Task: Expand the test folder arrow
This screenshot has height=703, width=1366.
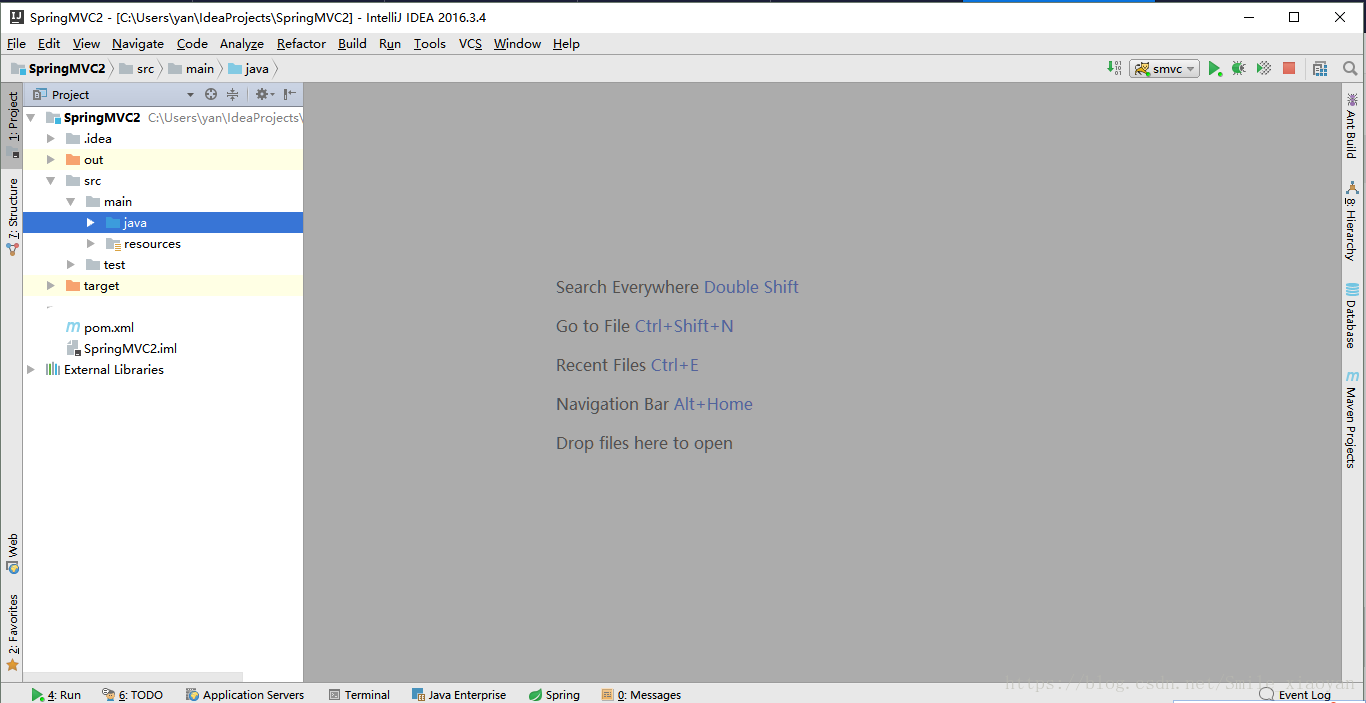Action: point(71,265)
